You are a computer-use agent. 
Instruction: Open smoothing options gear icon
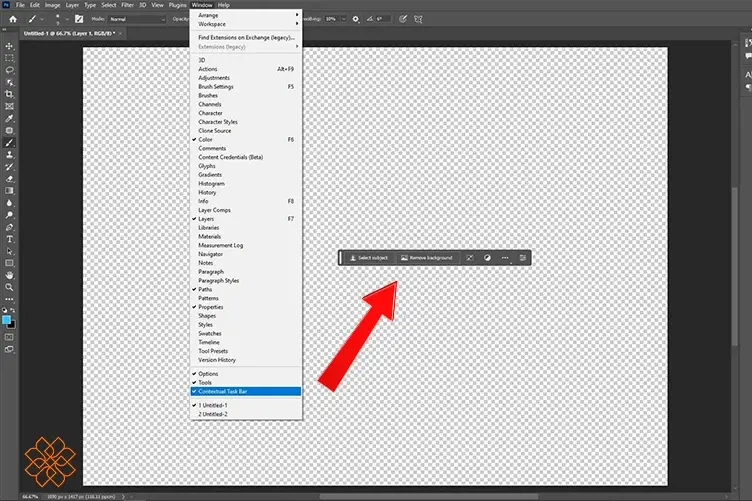click(x=355, y=19)
